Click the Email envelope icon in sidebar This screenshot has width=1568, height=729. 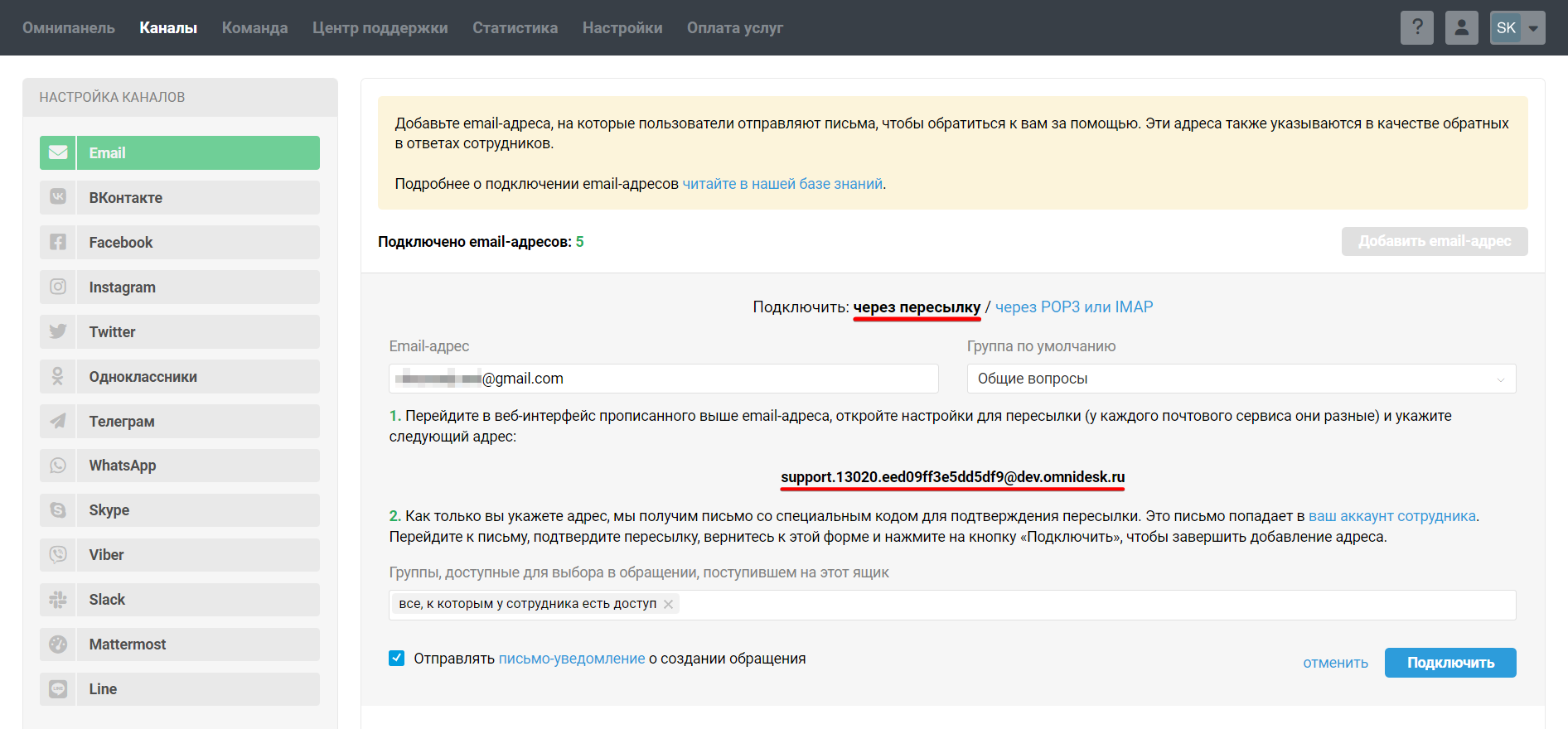(58, 153)
